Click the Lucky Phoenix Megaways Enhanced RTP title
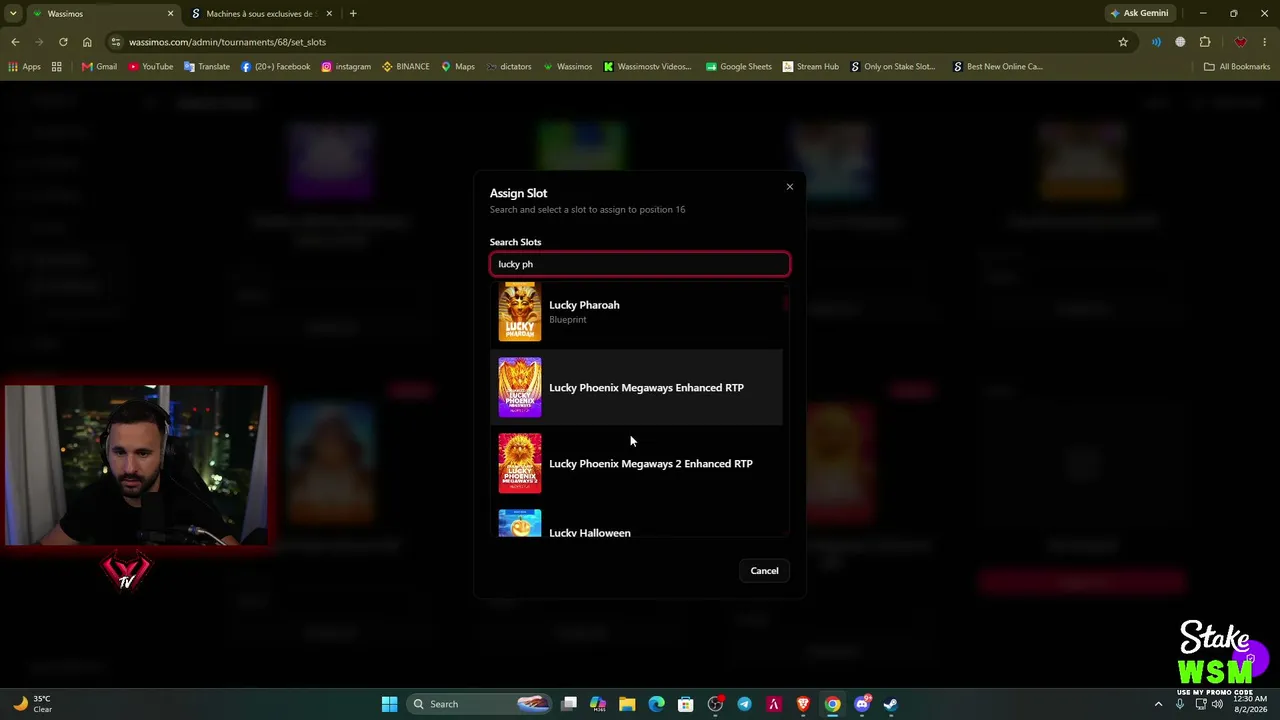 [646, 388]
